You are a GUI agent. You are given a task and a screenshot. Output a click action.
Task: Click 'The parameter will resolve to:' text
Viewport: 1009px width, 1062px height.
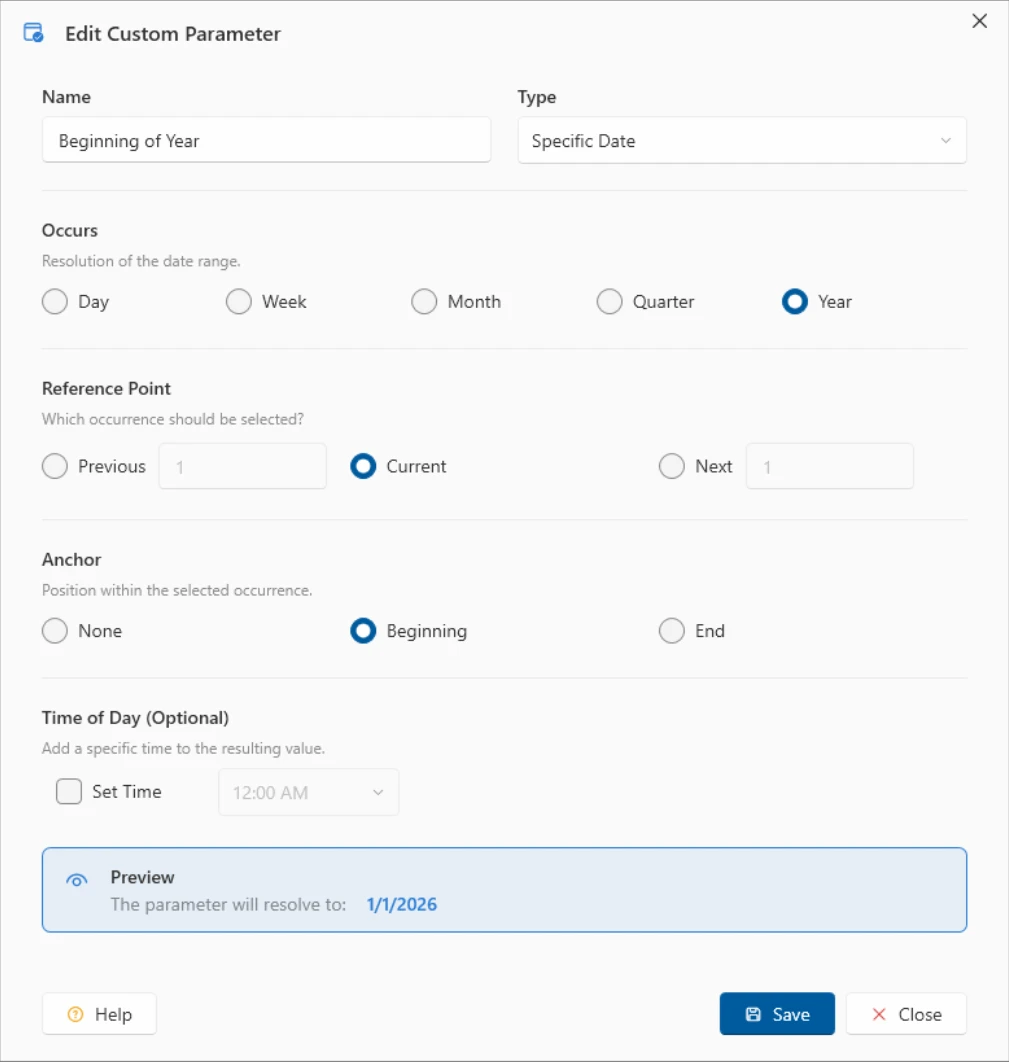click(x=228, y=904)
